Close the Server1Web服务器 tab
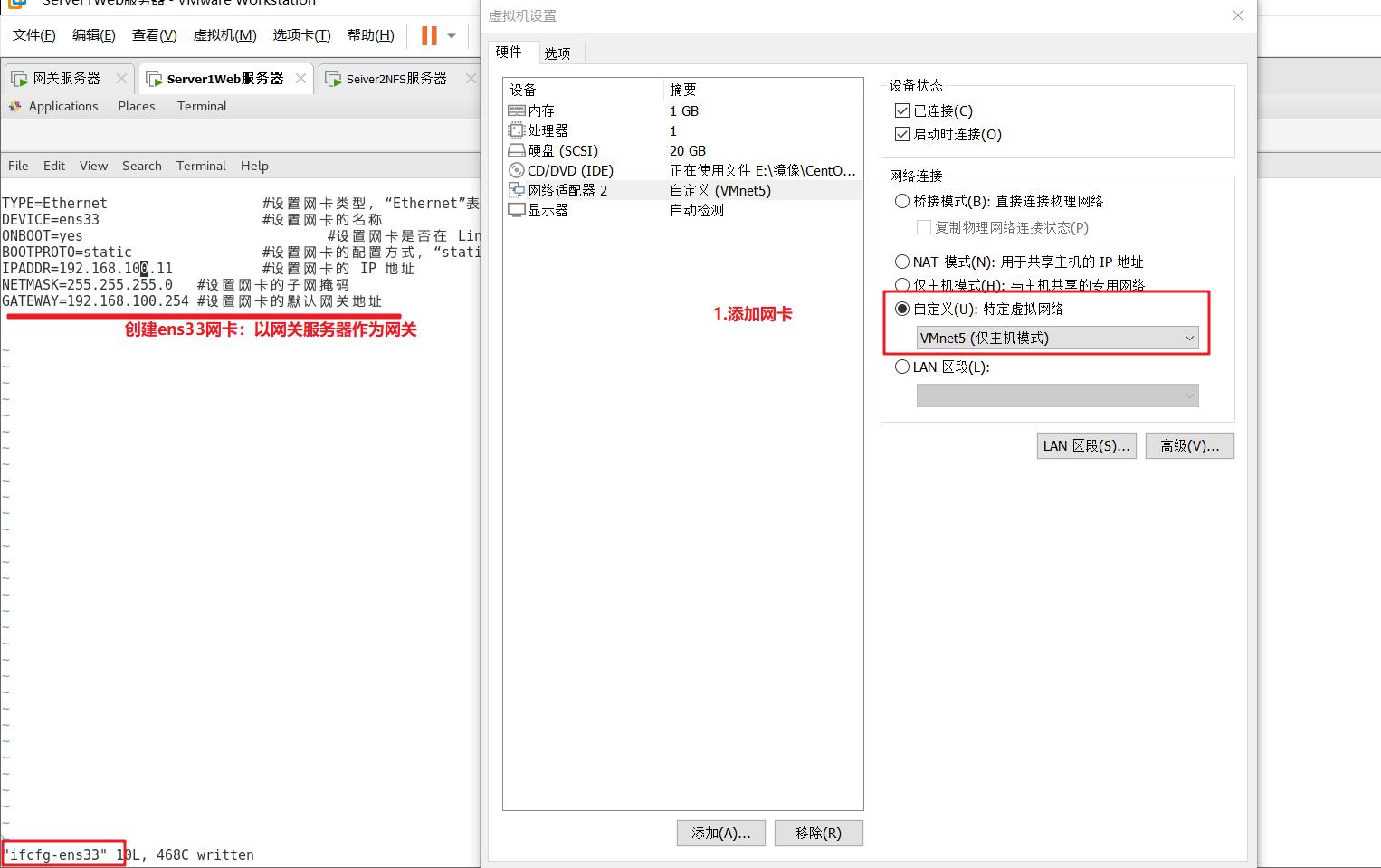The height and width of the screenshot is (868, 1381). [300, 79]
